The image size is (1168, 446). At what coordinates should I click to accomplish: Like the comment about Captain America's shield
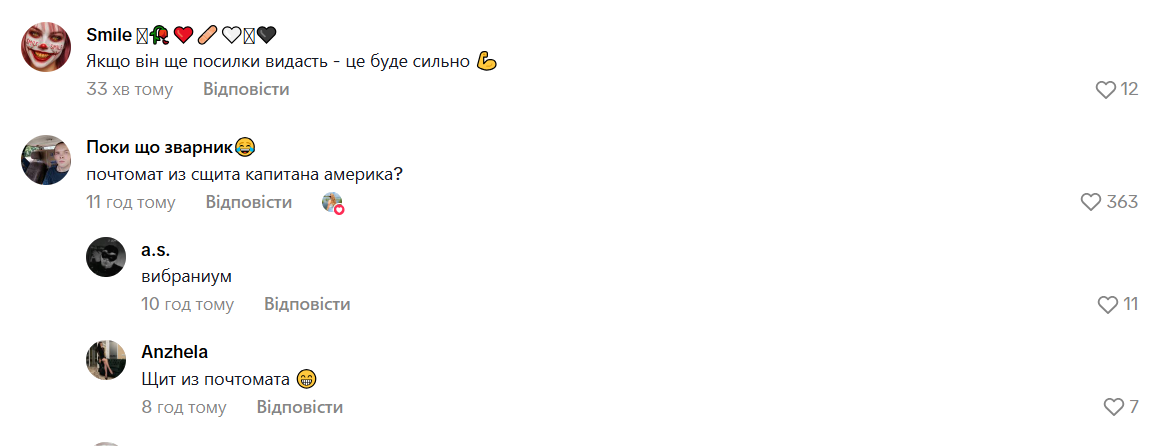tap(1091, 202)
